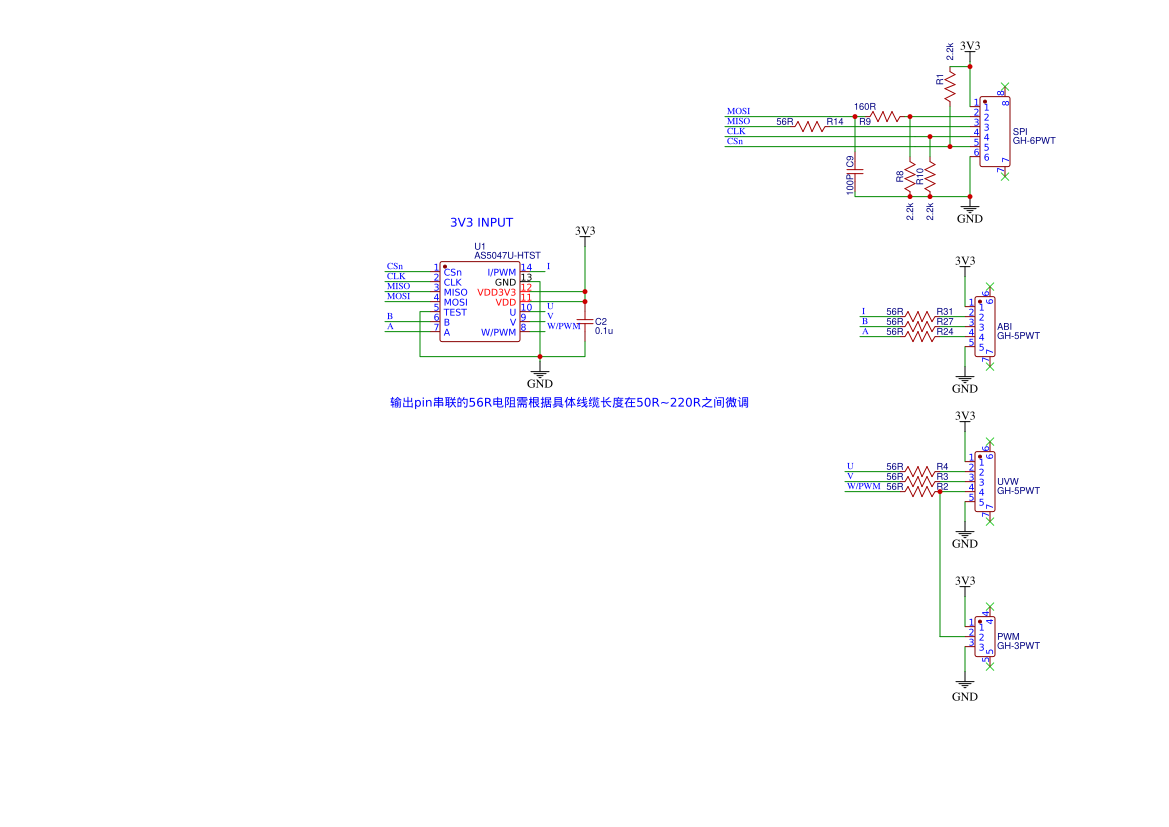Select the 'TEST' pin name in U1
Image resolution: width=1169 pixels, height=827 pixels.
[455, 312]
